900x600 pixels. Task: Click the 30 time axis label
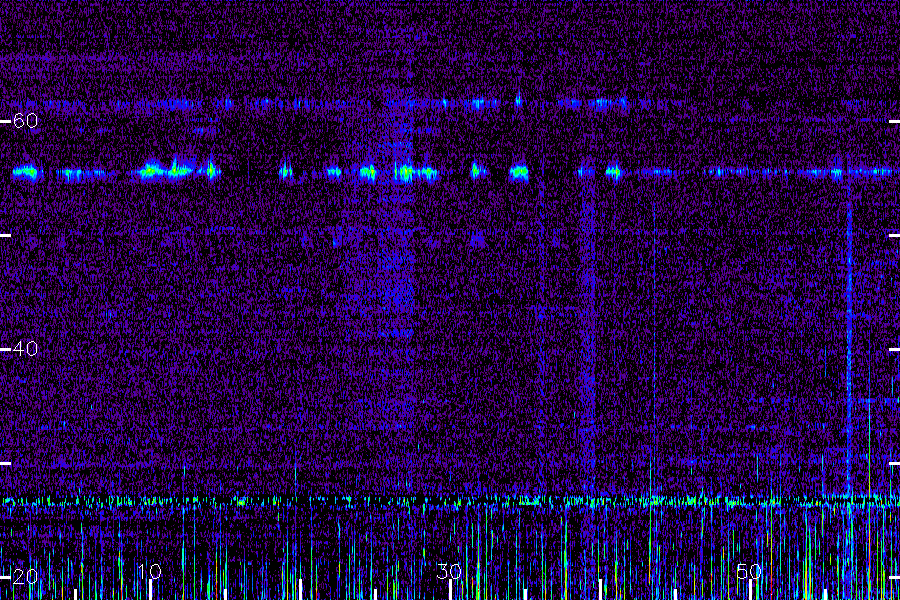pos(449,571)
